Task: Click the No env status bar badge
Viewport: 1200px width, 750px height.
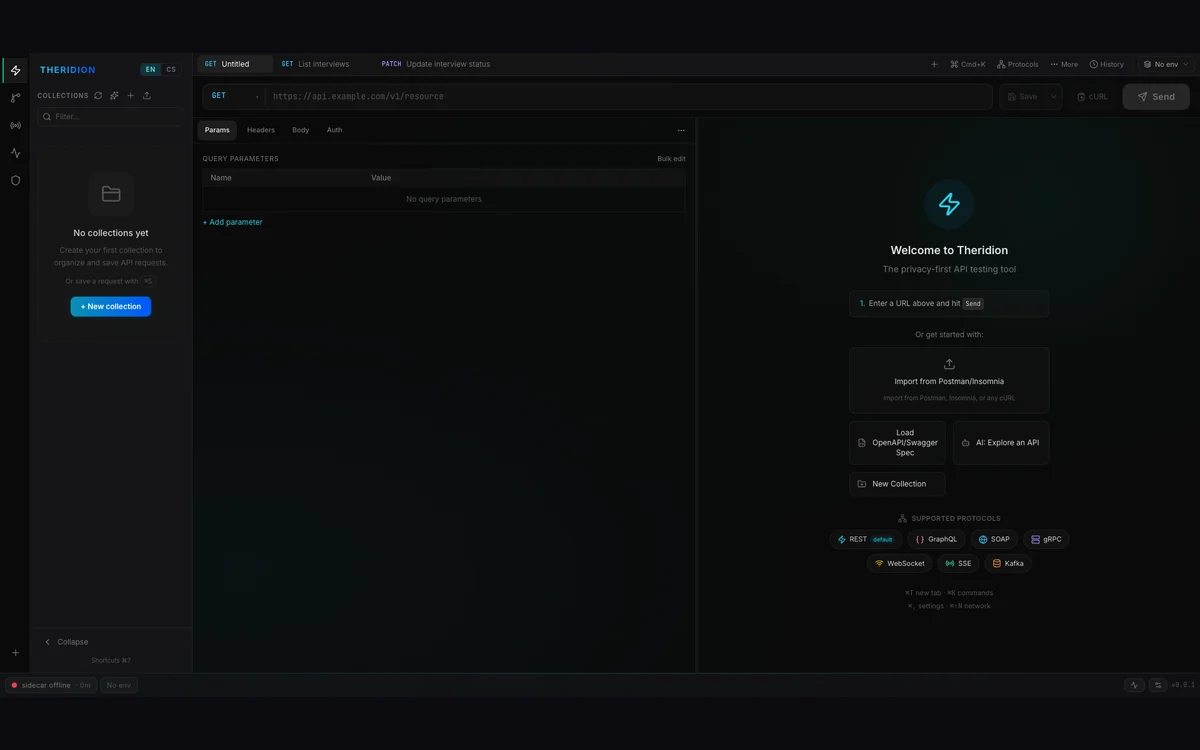Action: tap(119, 685)
